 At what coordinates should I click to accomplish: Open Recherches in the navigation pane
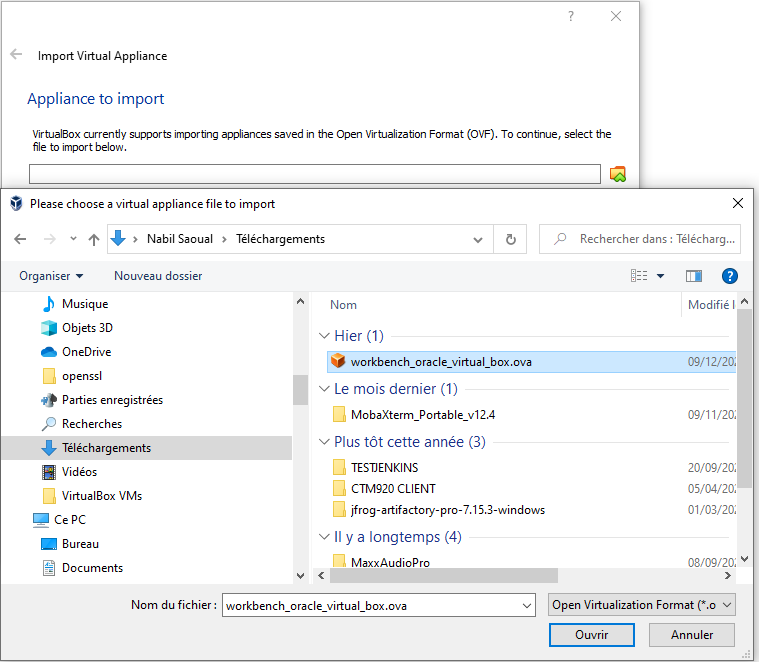pos(91,424)
